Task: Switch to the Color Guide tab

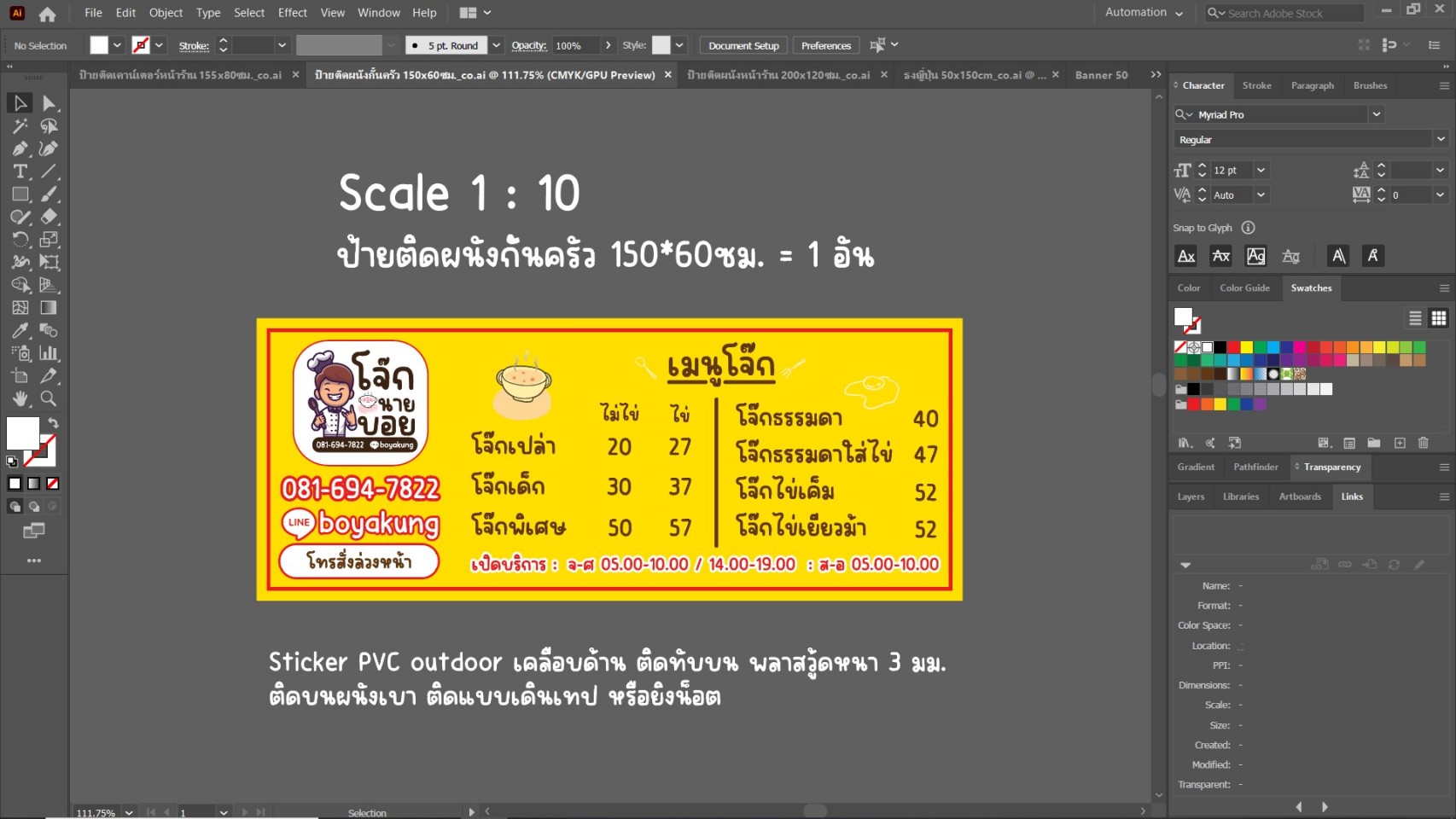Action: [x=1244, y=288]
